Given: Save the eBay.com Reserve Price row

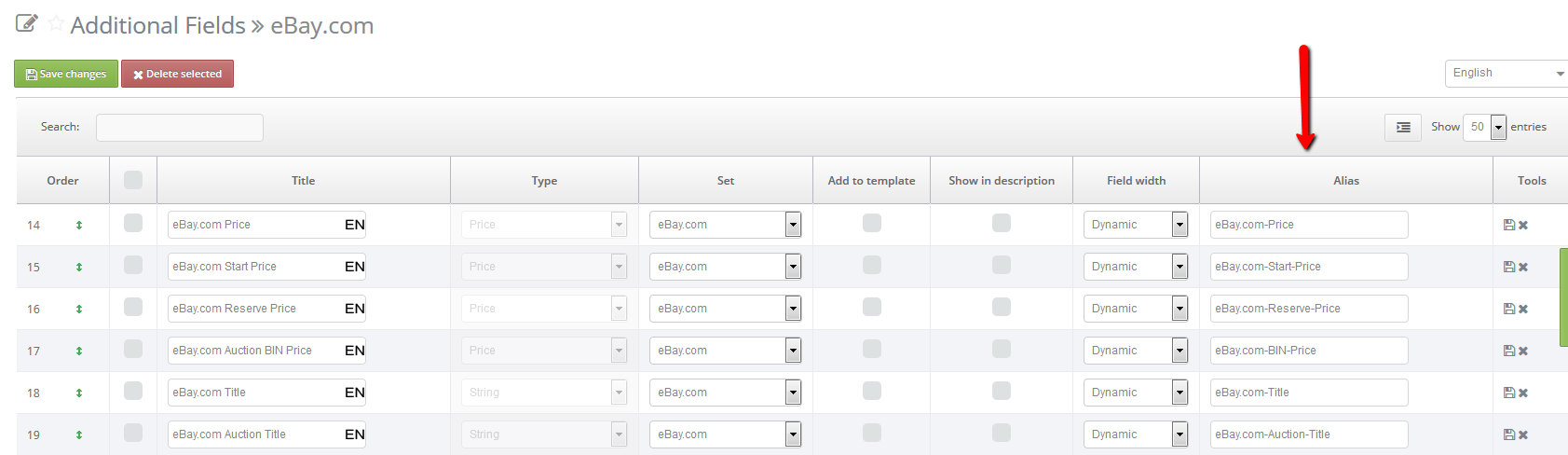Looking at the screenshot, I should click(1509, 309).
